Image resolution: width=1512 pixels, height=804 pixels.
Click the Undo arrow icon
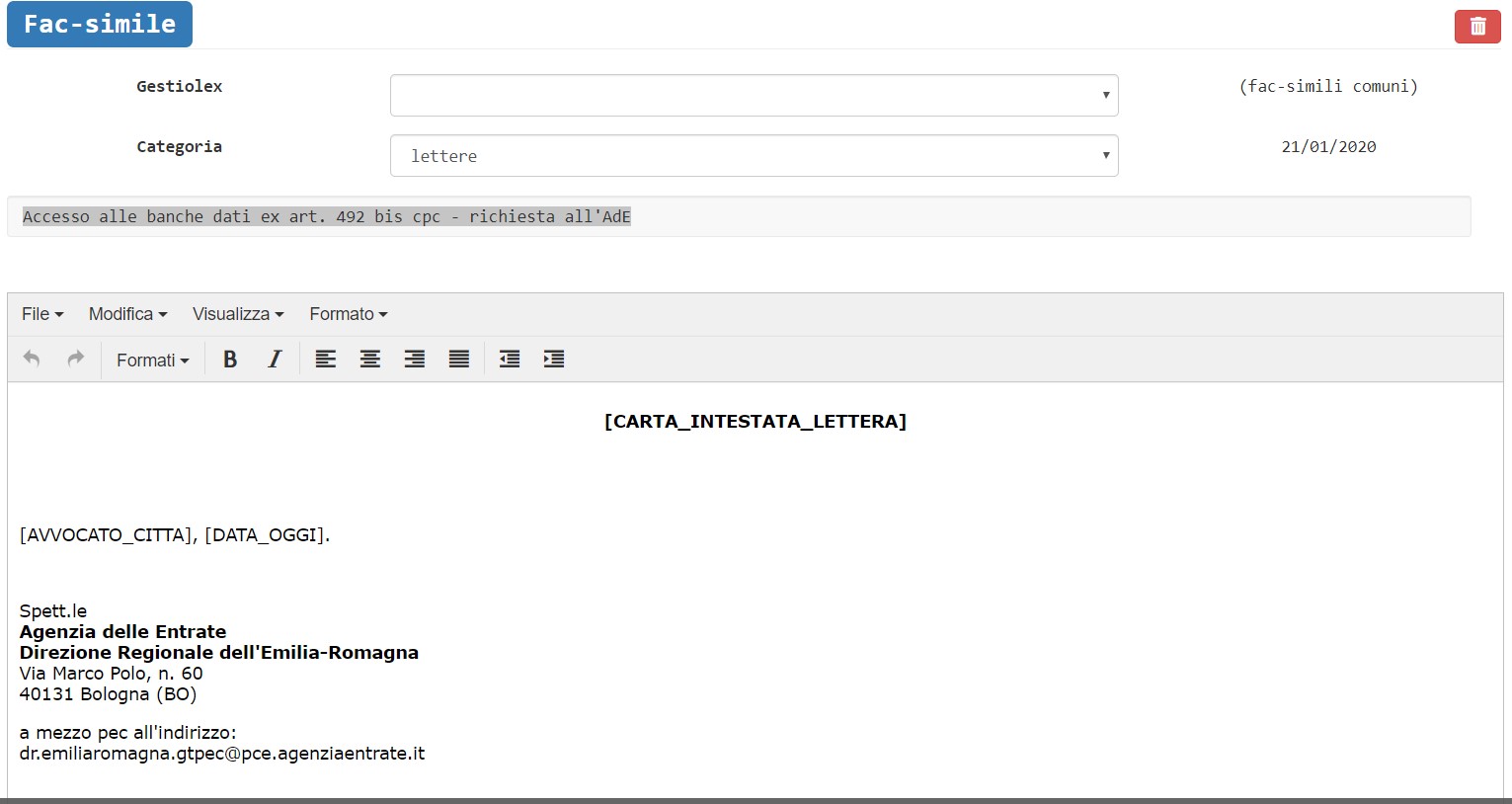tap(31, 359)
